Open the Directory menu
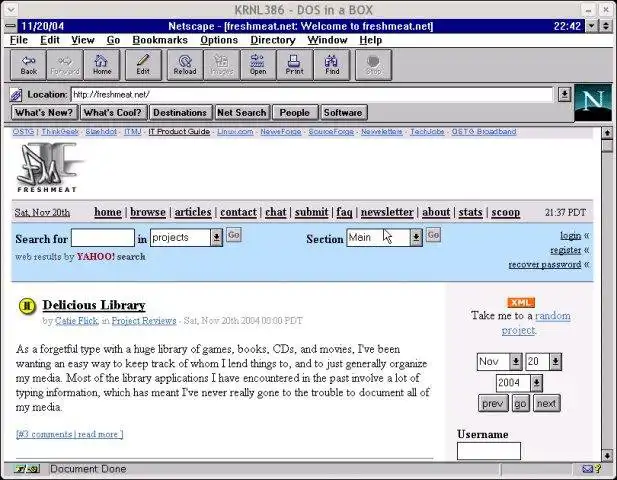Viewport: 617px width, 480px height. tap(273, 40)
